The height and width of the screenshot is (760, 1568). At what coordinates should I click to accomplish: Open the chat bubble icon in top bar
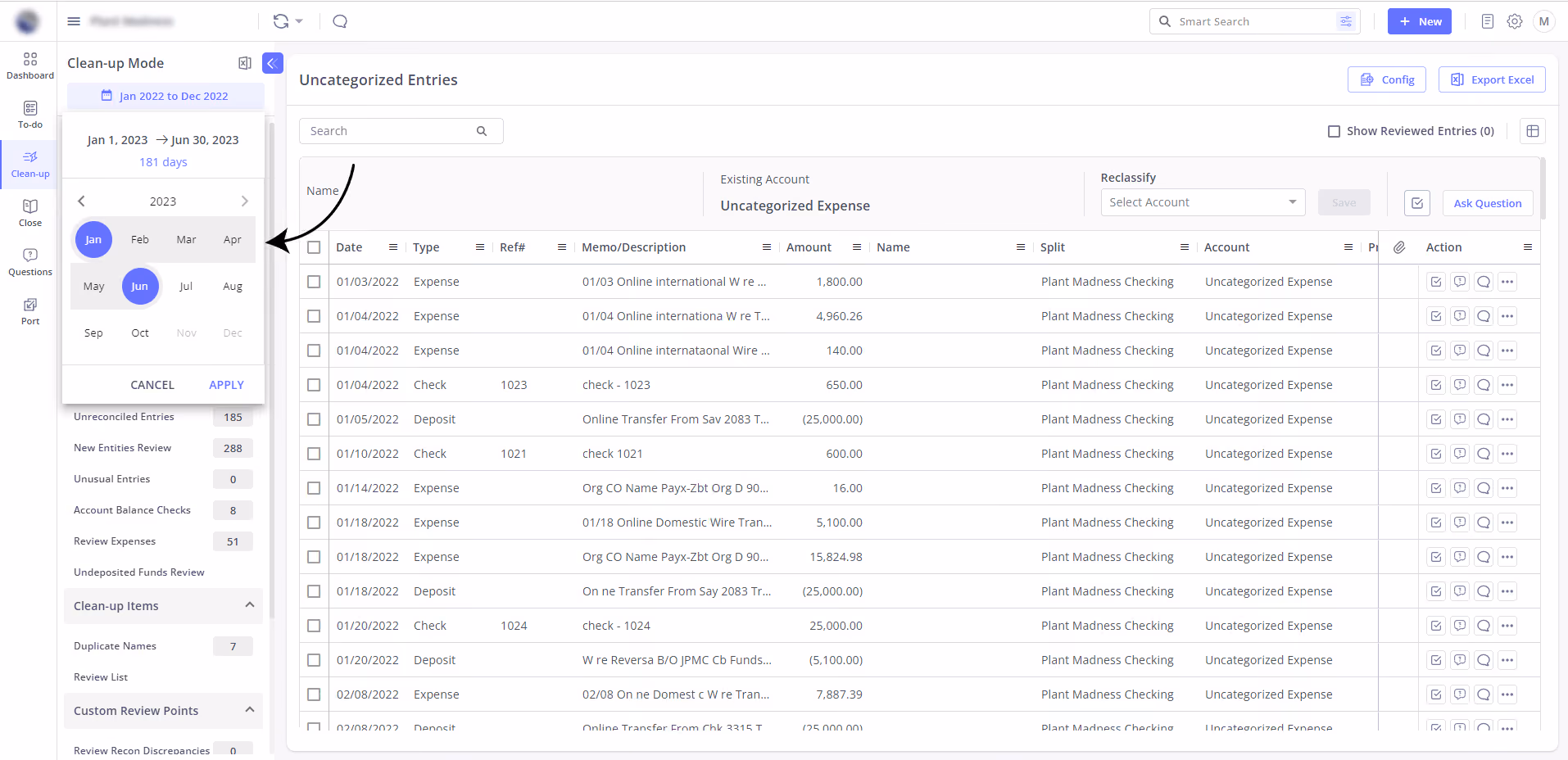pyautogui.click(x=340, y=21)
